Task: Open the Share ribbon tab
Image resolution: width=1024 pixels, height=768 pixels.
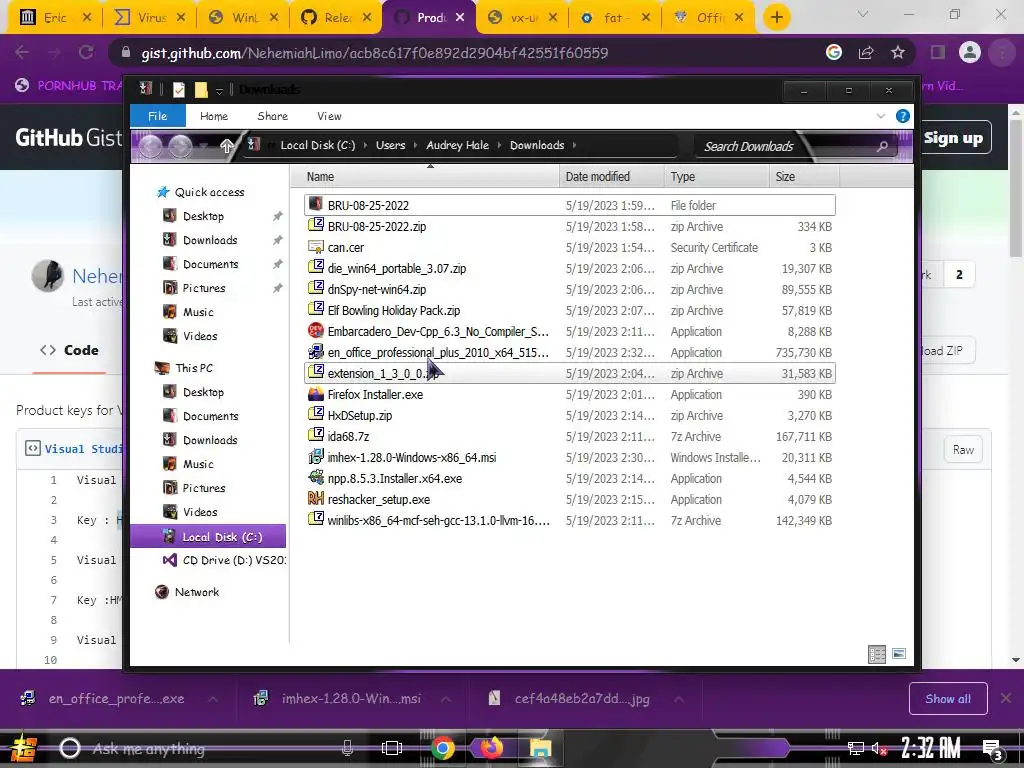Action: (272, 116)
